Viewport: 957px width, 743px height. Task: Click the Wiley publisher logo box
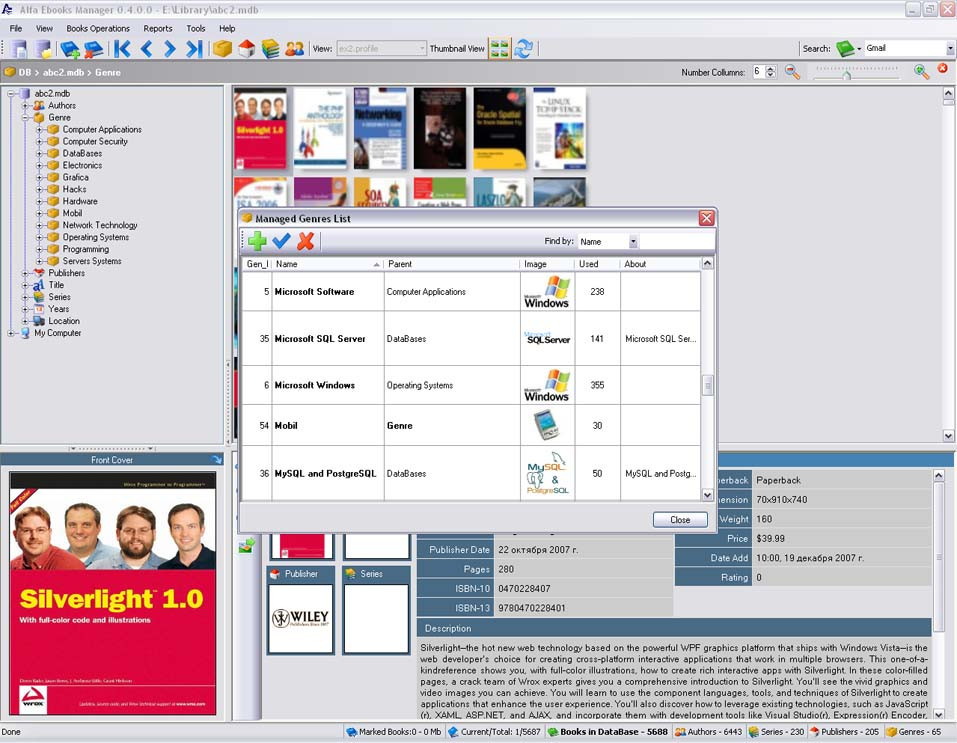click(301, 618)
